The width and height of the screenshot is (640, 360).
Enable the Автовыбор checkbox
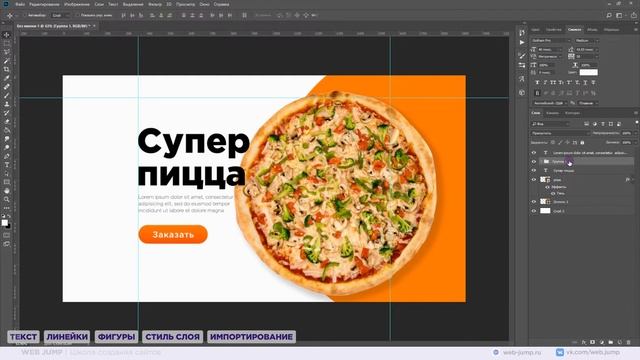click(x=24, y=15)
